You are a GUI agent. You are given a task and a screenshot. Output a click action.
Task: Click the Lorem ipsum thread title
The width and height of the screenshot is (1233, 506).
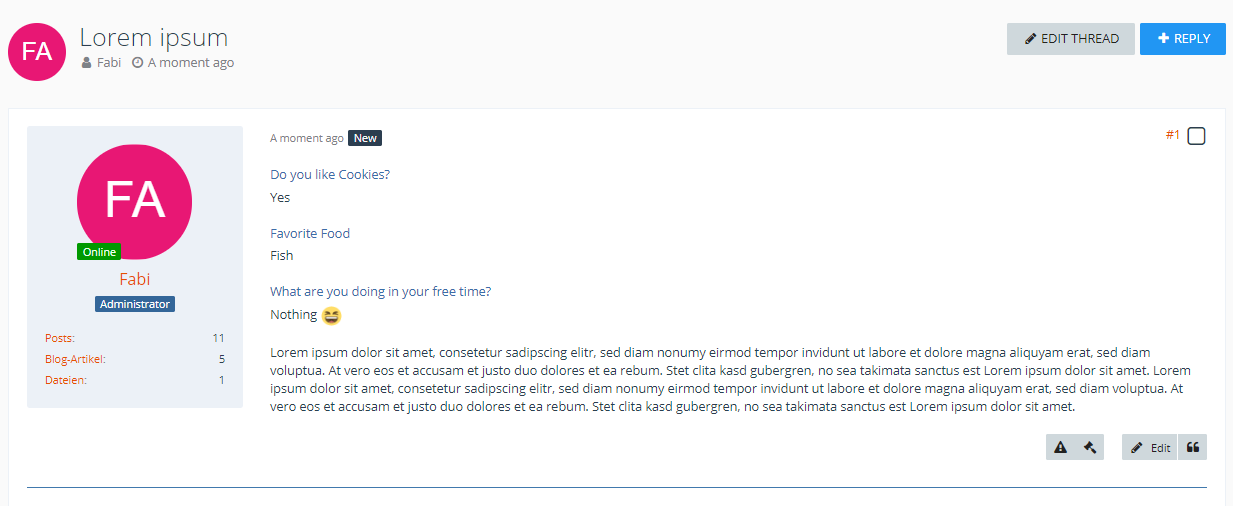pyautogui.click(x=154, y=38)
